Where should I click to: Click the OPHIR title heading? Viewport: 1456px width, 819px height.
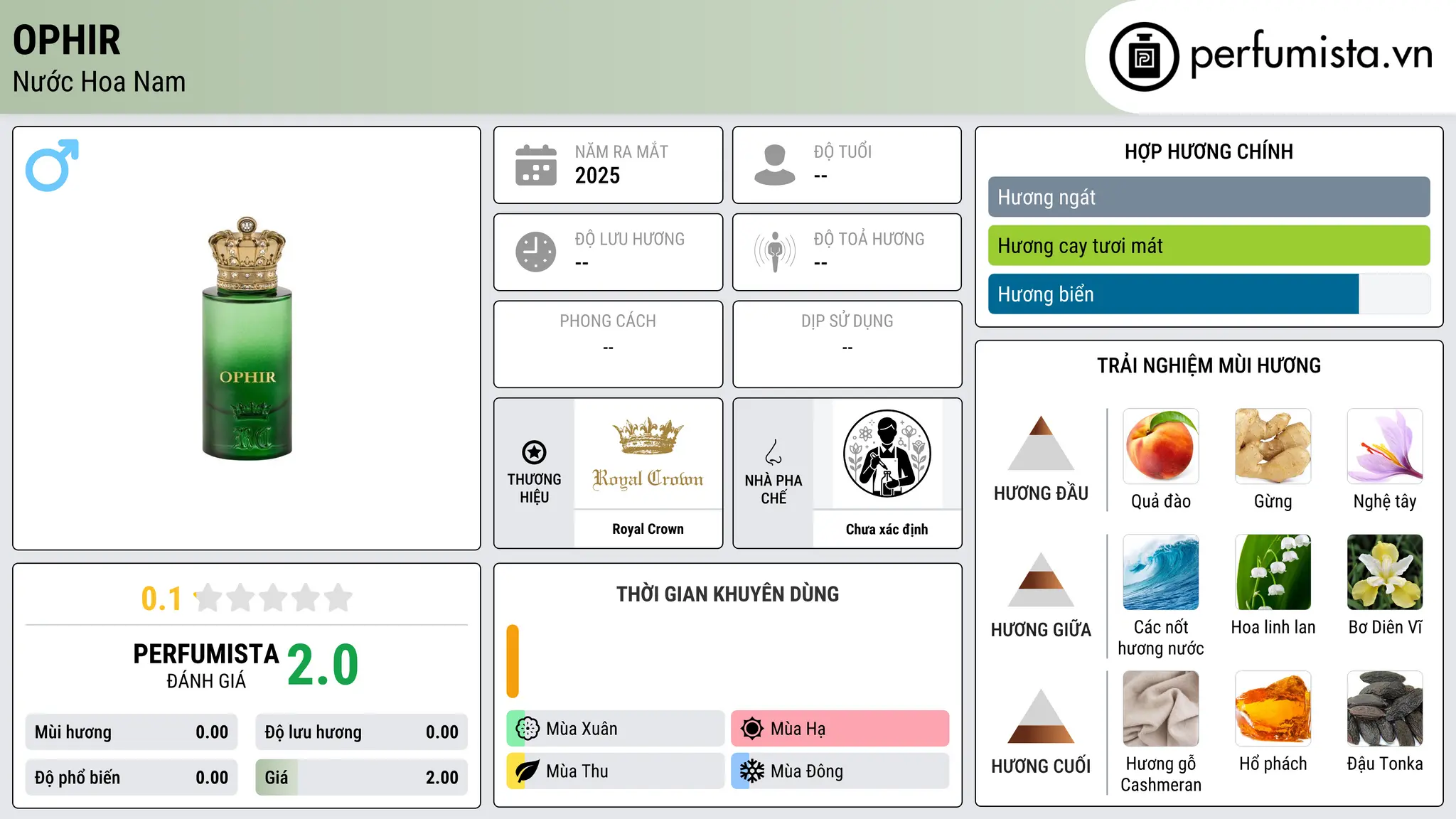(67, 40)
